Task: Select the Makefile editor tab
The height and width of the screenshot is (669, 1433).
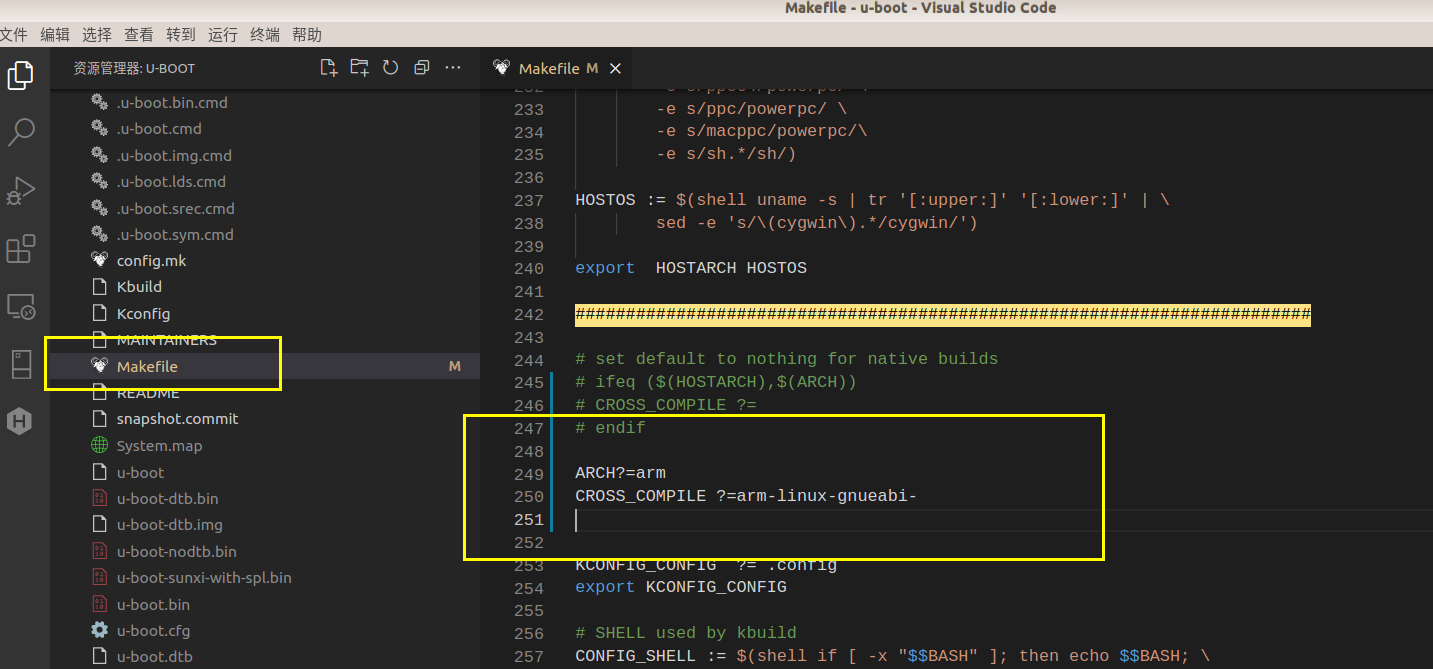Action: (548, 69)
